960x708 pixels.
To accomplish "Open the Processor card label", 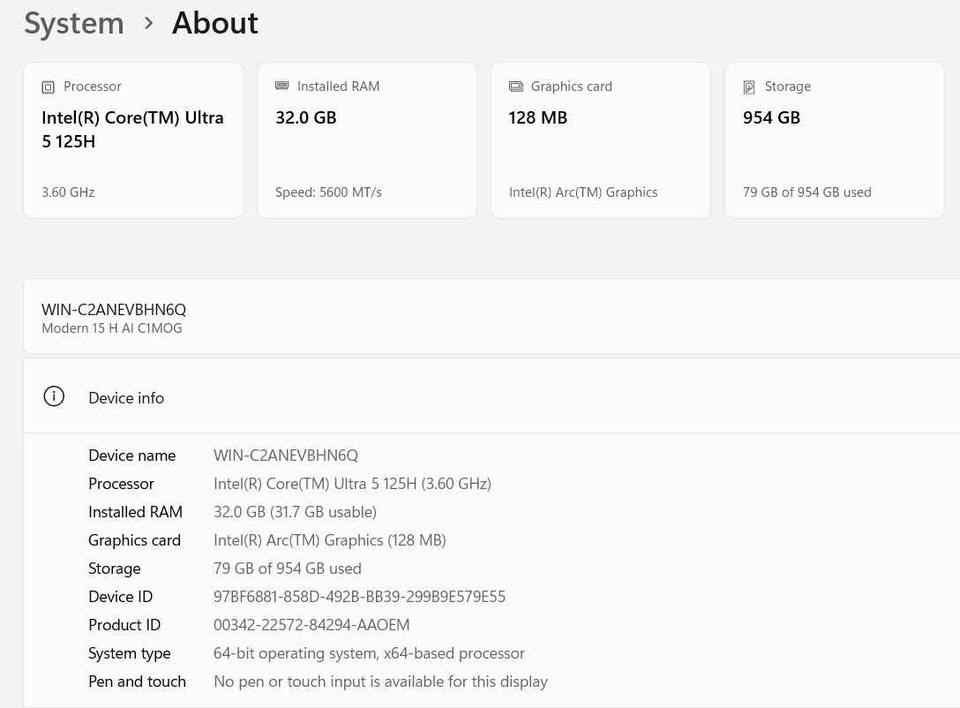I will pyautogui.click(x=92, y=86).
